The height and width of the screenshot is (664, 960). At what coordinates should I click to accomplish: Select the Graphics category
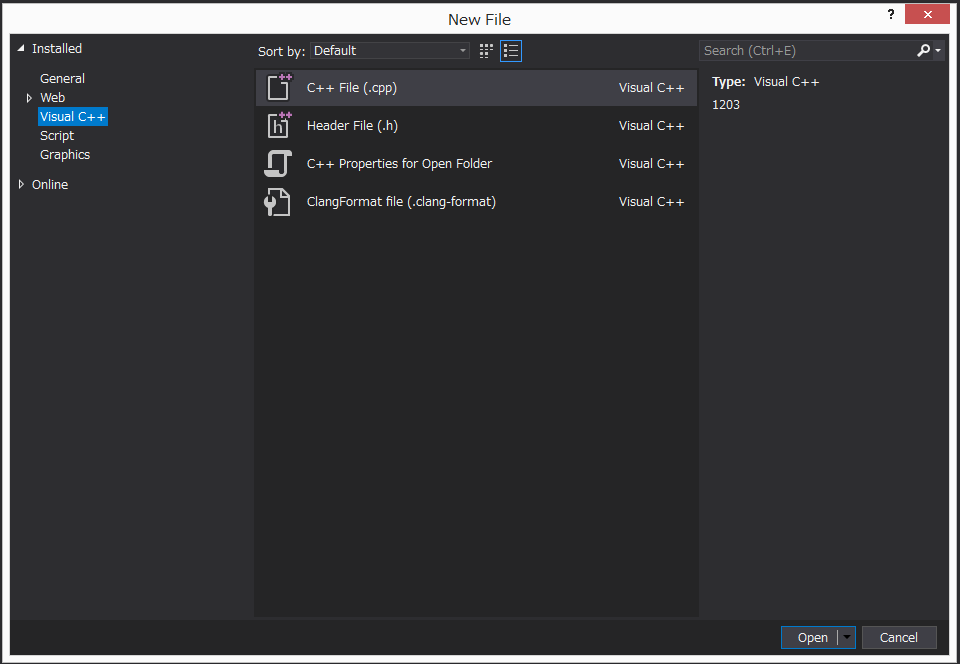pyautogui.click(x=65, y=154)
